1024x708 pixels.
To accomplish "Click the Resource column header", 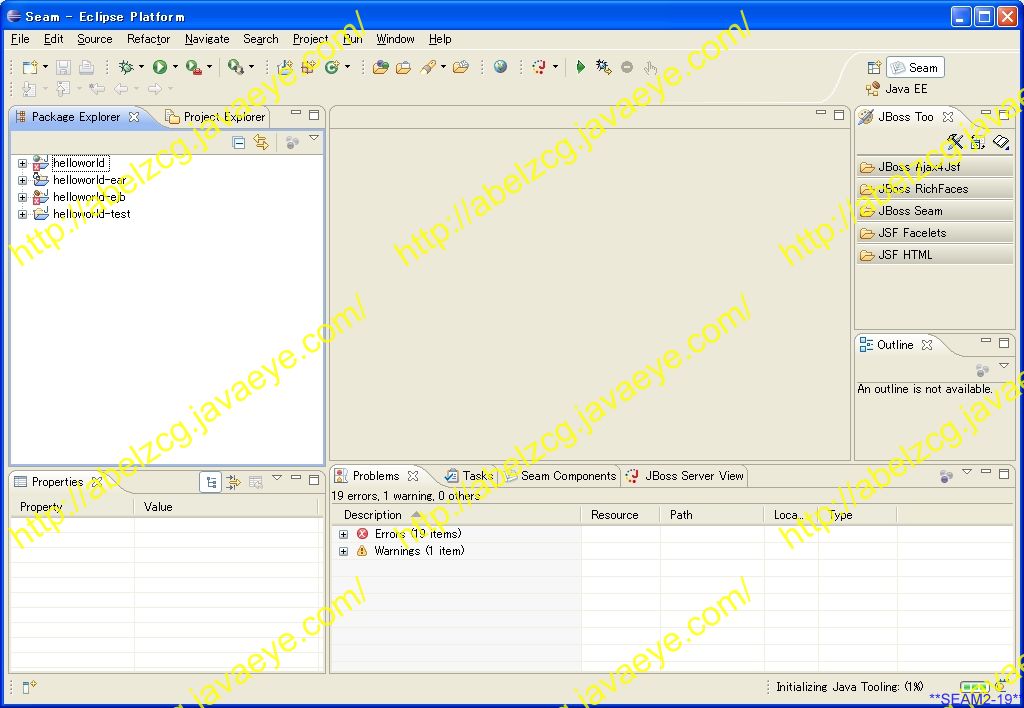I will coord(620,515).
